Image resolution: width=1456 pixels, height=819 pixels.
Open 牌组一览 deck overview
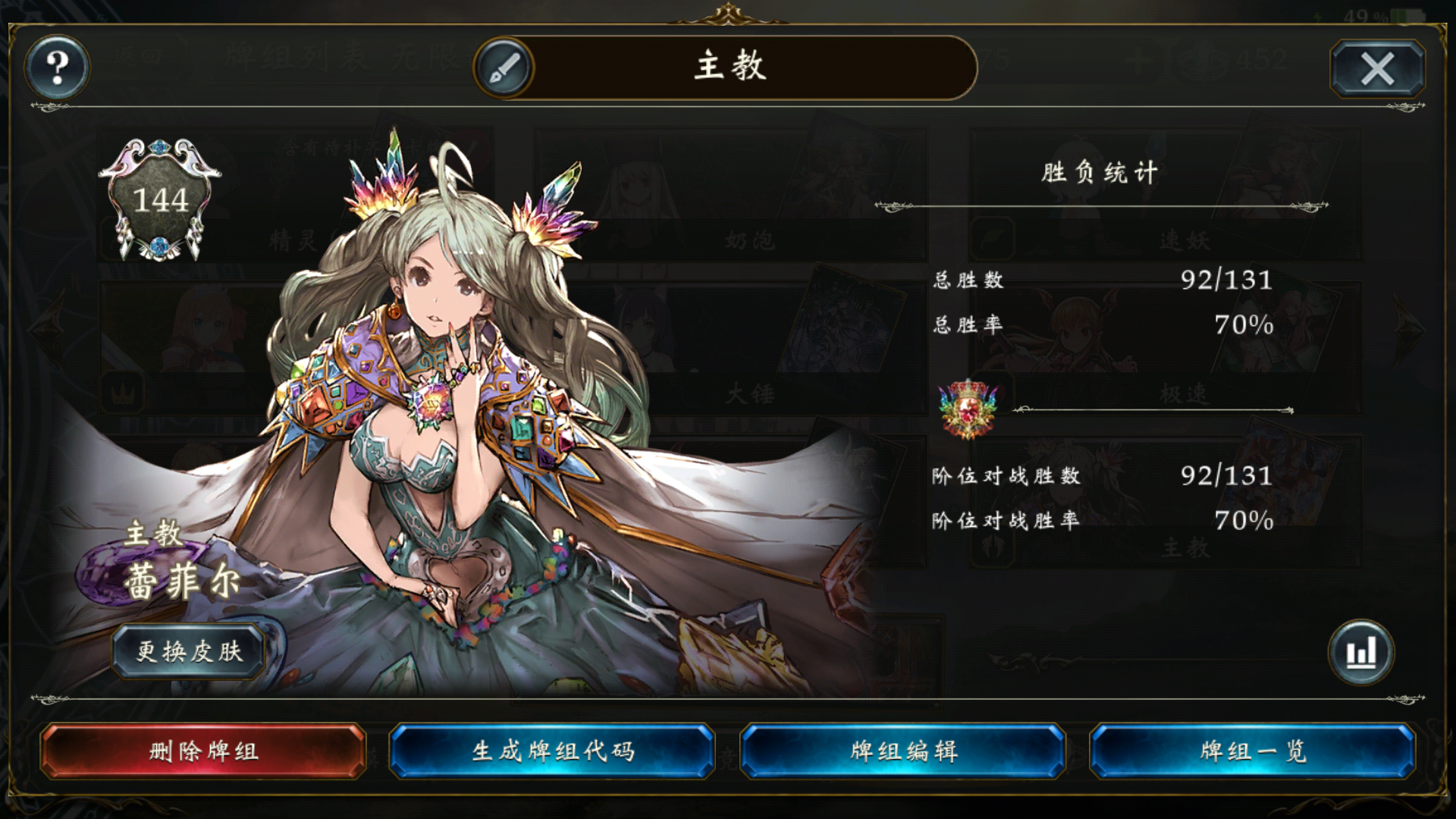(x=1253, y=752)
